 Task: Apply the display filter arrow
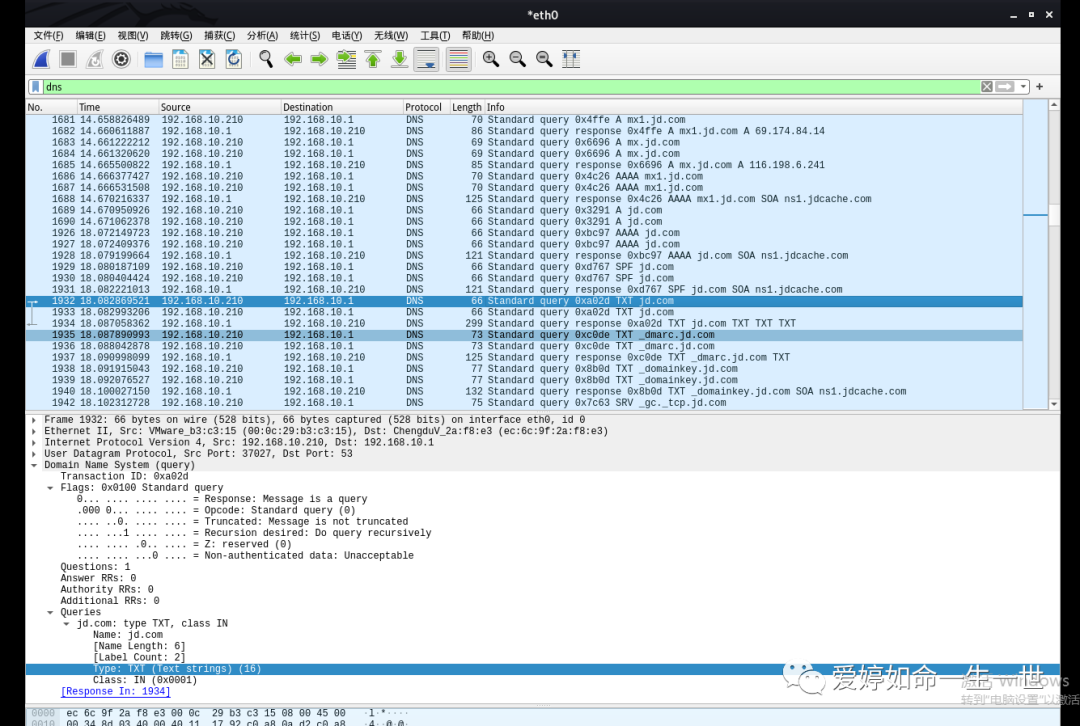(x=1005, y=87)
